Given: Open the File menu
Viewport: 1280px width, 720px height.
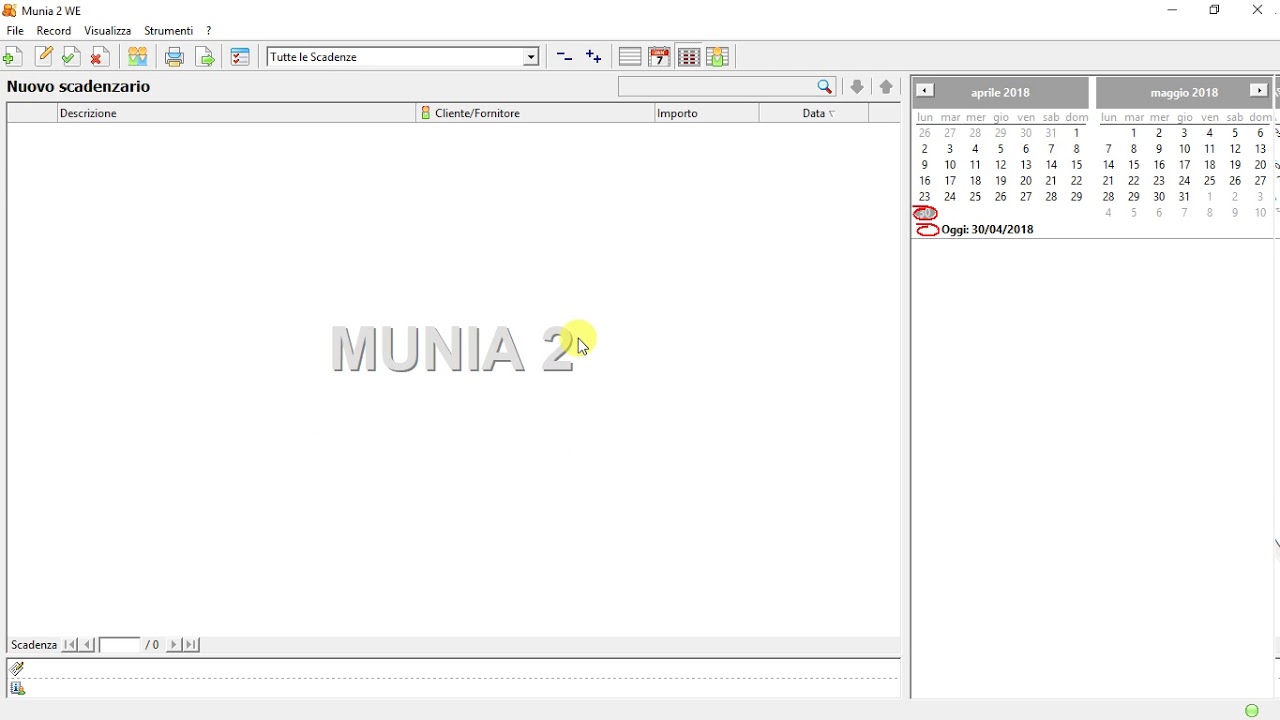Looking at the screenshot, I should [15, 31].
